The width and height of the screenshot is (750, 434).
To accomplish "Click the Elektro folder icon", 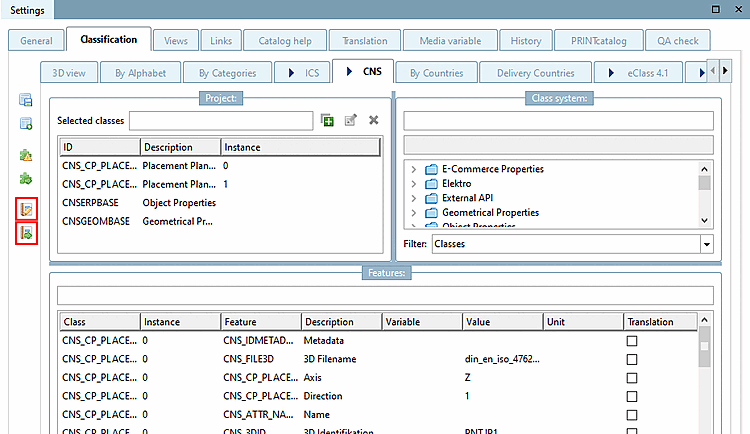I will pyautogui.click(x=431, y=183).
